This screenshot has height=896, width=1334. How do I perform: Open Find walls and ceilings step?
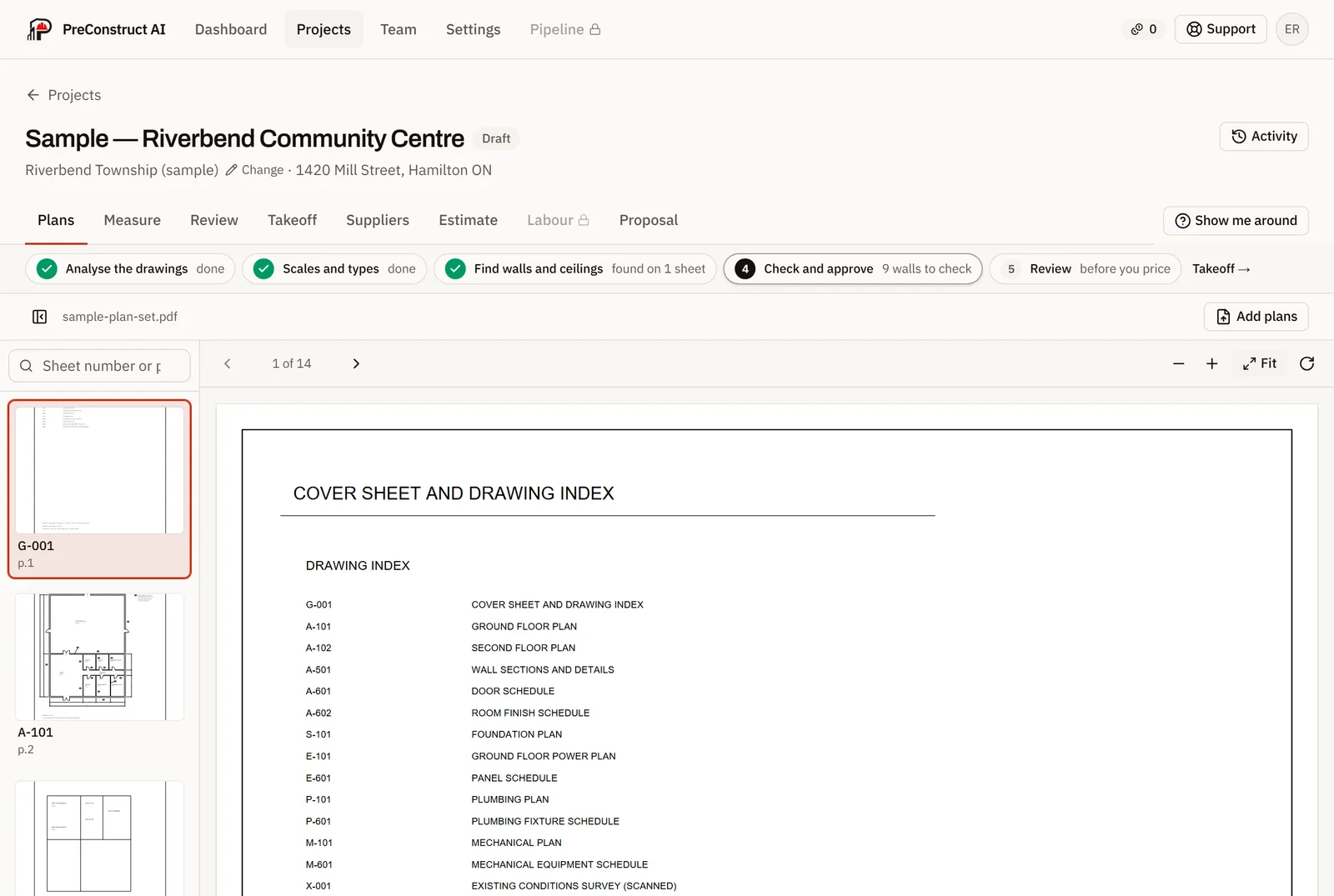pos(575,269)
